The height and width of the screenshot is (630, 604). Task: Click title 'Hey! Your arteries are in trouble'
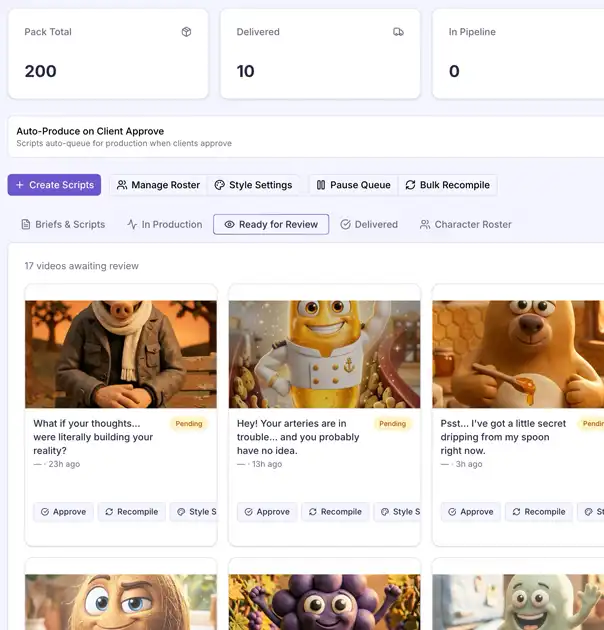click(298, 437)
